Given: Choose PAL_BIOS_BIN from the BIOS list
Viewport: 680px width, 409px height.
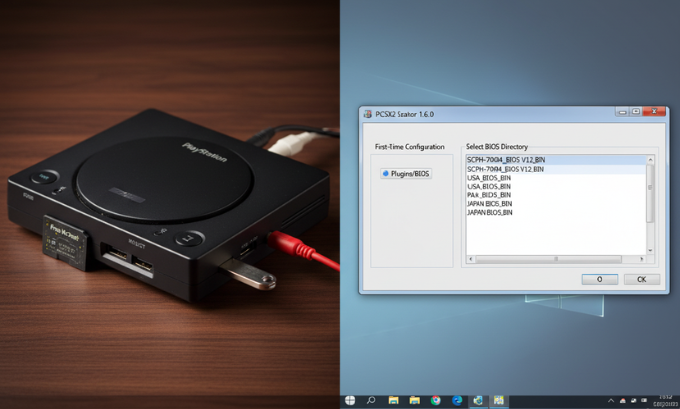Looking at the screenshot, I should pos(489,195).
